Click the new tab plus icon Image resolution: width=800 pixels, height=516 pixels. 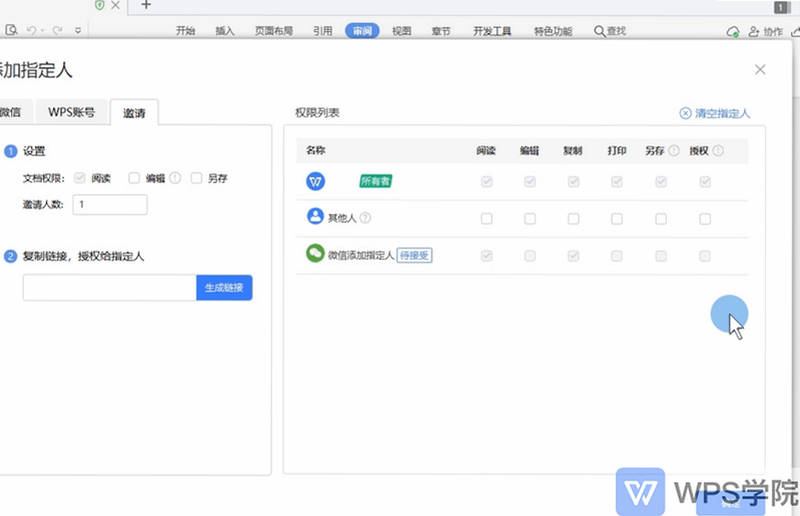(146, 5)
